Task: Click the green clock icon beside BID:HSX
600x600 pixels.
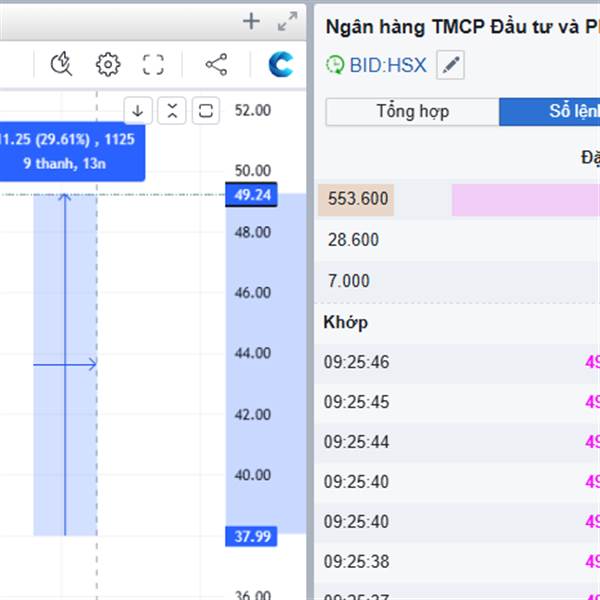Action: pos(335,65)
